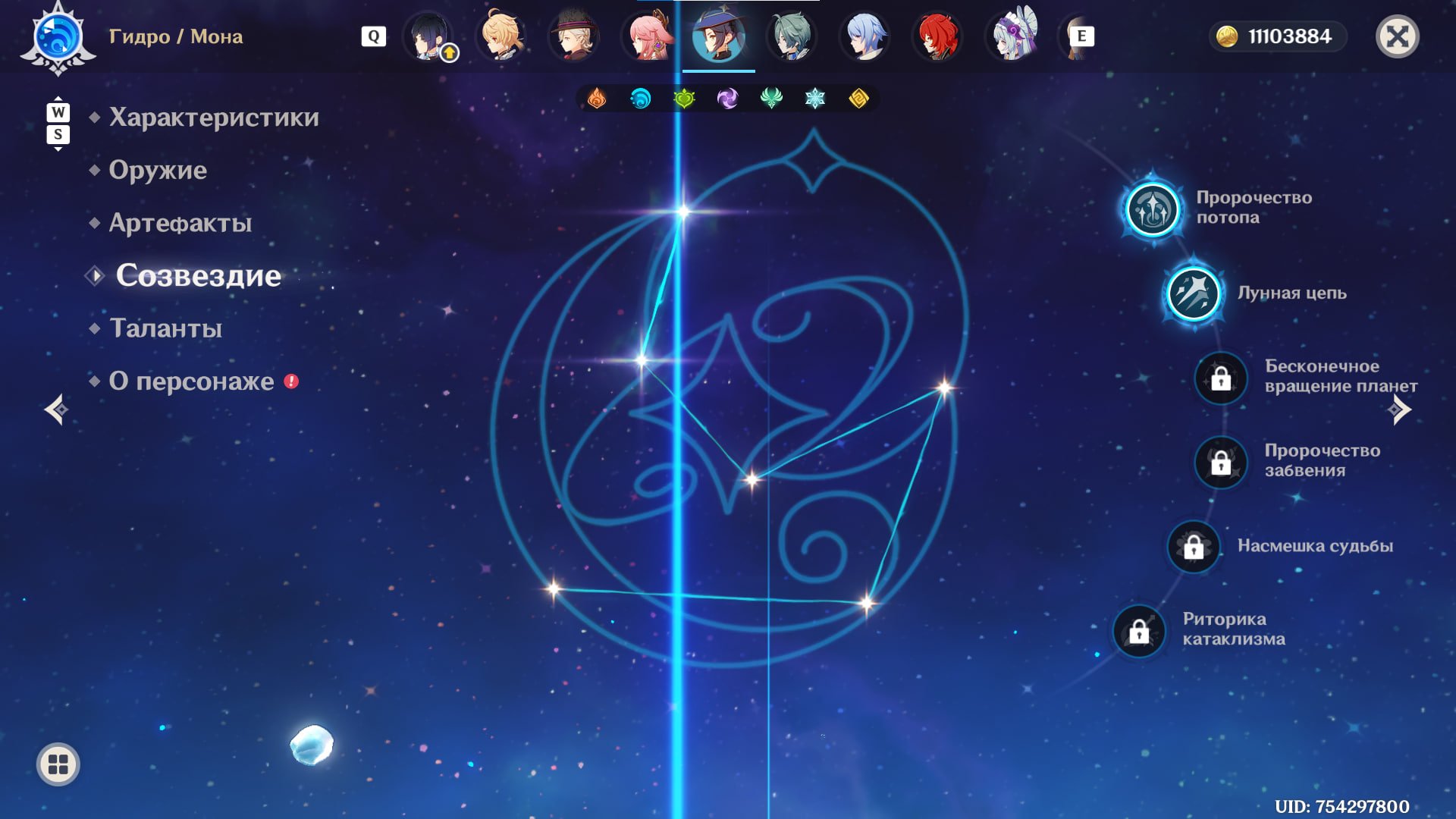Select locked node Пророчество забвения icon
The height and width of the screenshot is (819, 1456).
pyautogui.click(x=1221, y=462)
